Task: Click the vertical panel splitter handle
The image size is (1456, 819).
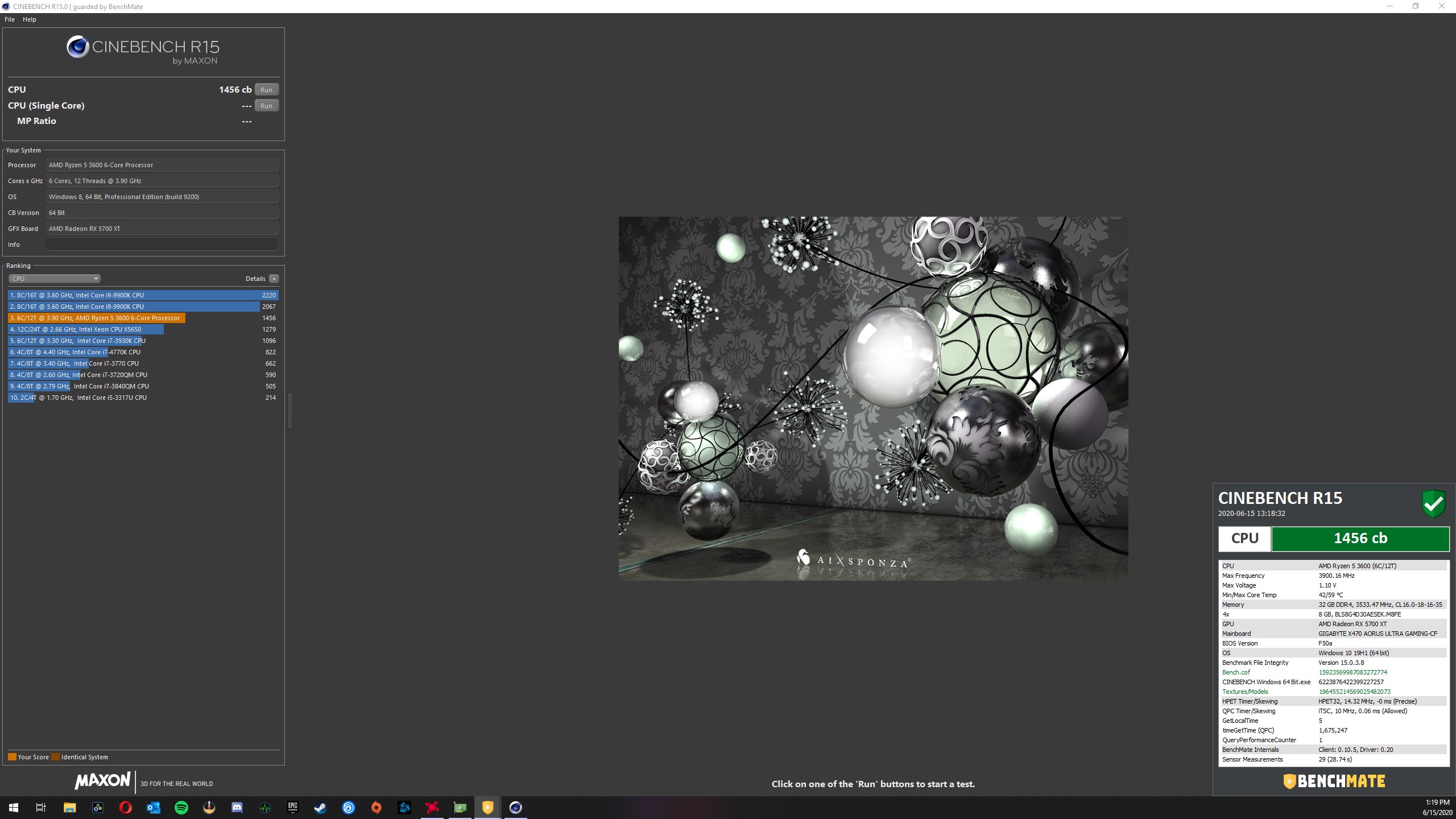Action: pyautogui.click(x=289, y=410)
